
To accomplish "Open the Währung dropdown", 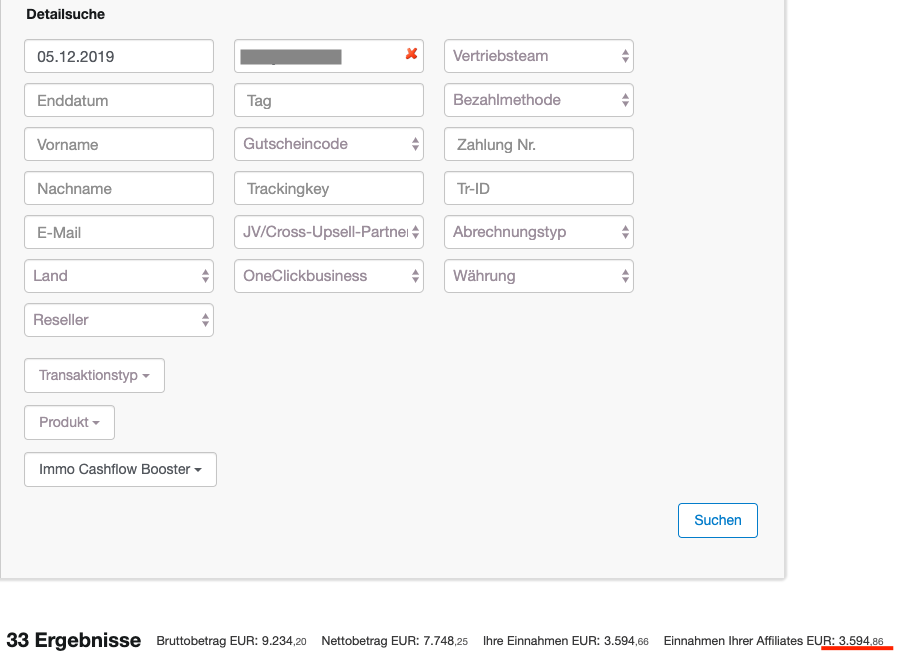I will click(538, 276).
